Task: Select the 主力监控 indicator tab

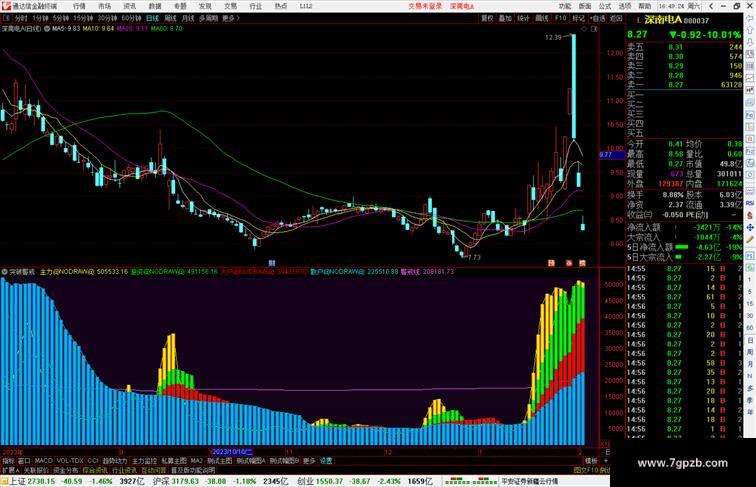Action: coord(144,461)
